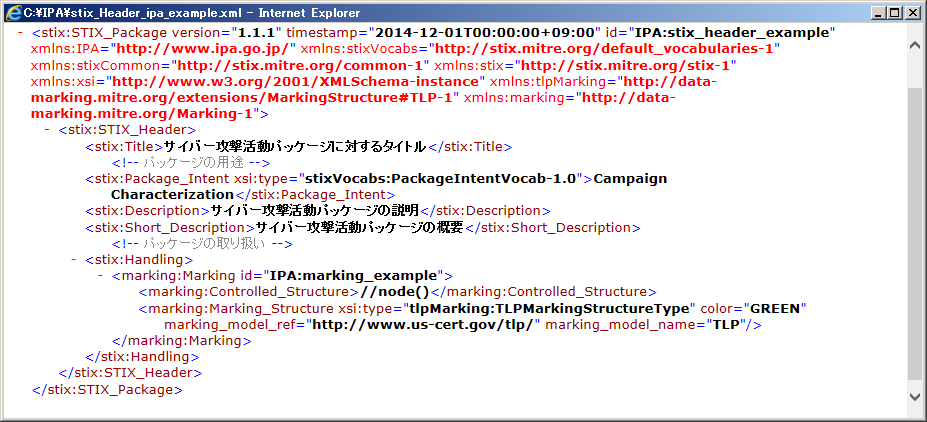Click the version value 1.1.1
Viewport: 927px width, 422px height.
click(259, 33)
